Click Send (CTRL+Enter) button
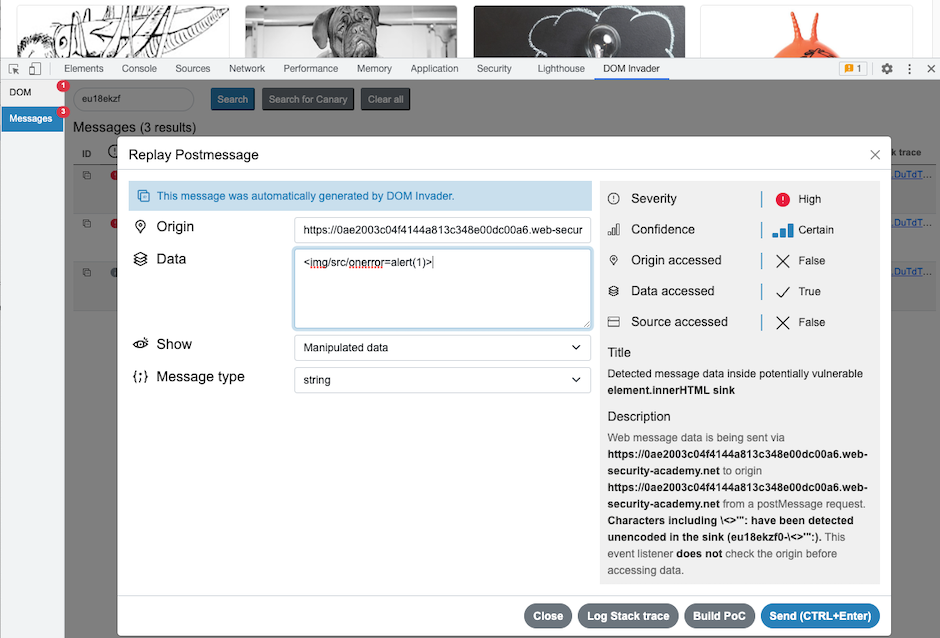Screen dimensions: 940x638 point(819,616)
